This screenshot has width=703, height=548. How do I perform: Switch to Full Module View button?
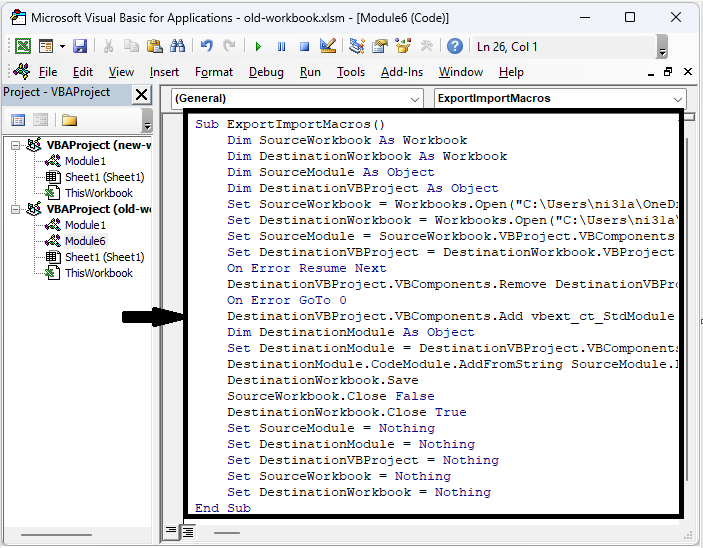pos(188,532)
